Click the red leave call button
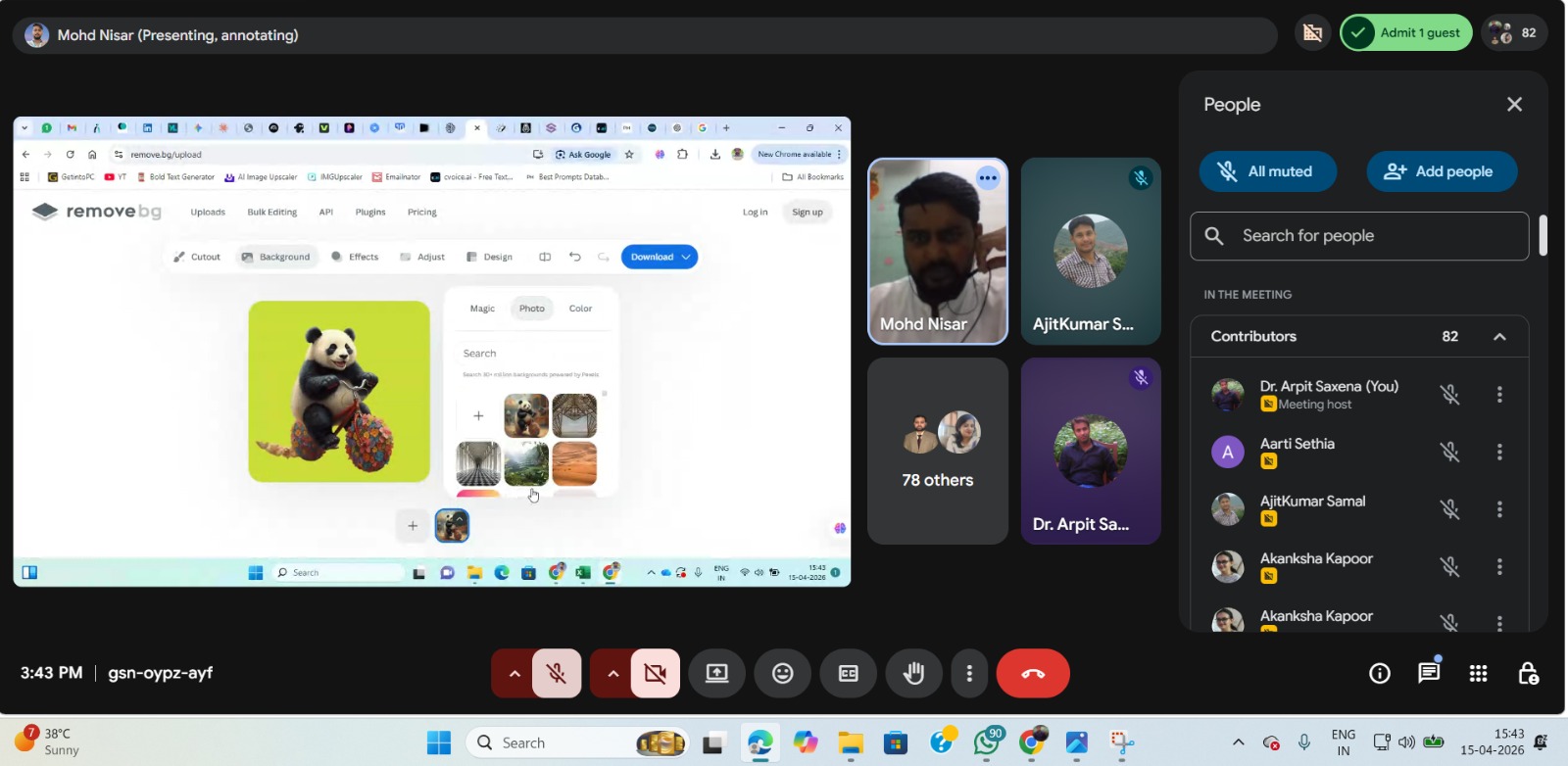1568x766 pixels. click(1033, 674)
